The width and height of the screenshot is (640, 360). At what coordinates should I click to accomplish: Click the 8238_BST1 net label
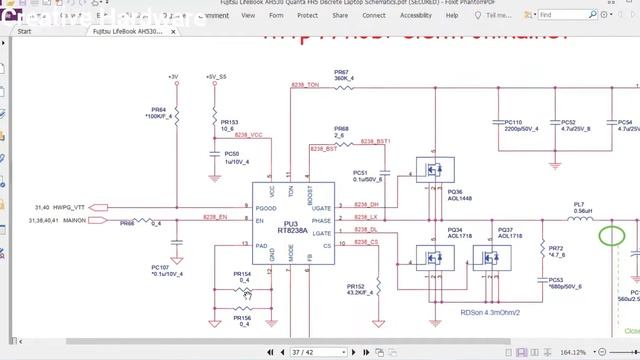click(376, 141)
